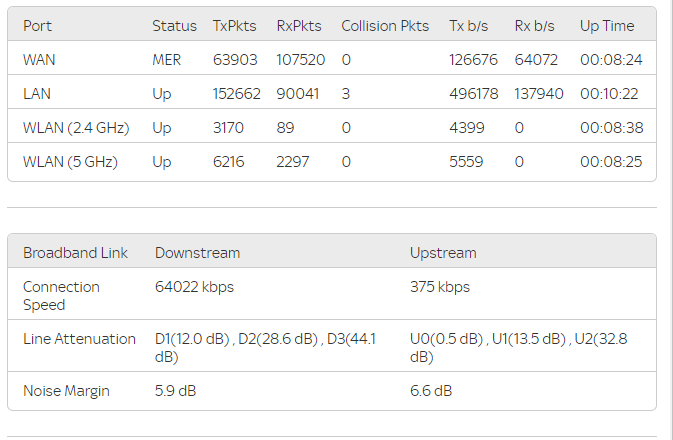Click the Collision Pkts column header
Screen dimensions: 673x440
pos(384,26)
